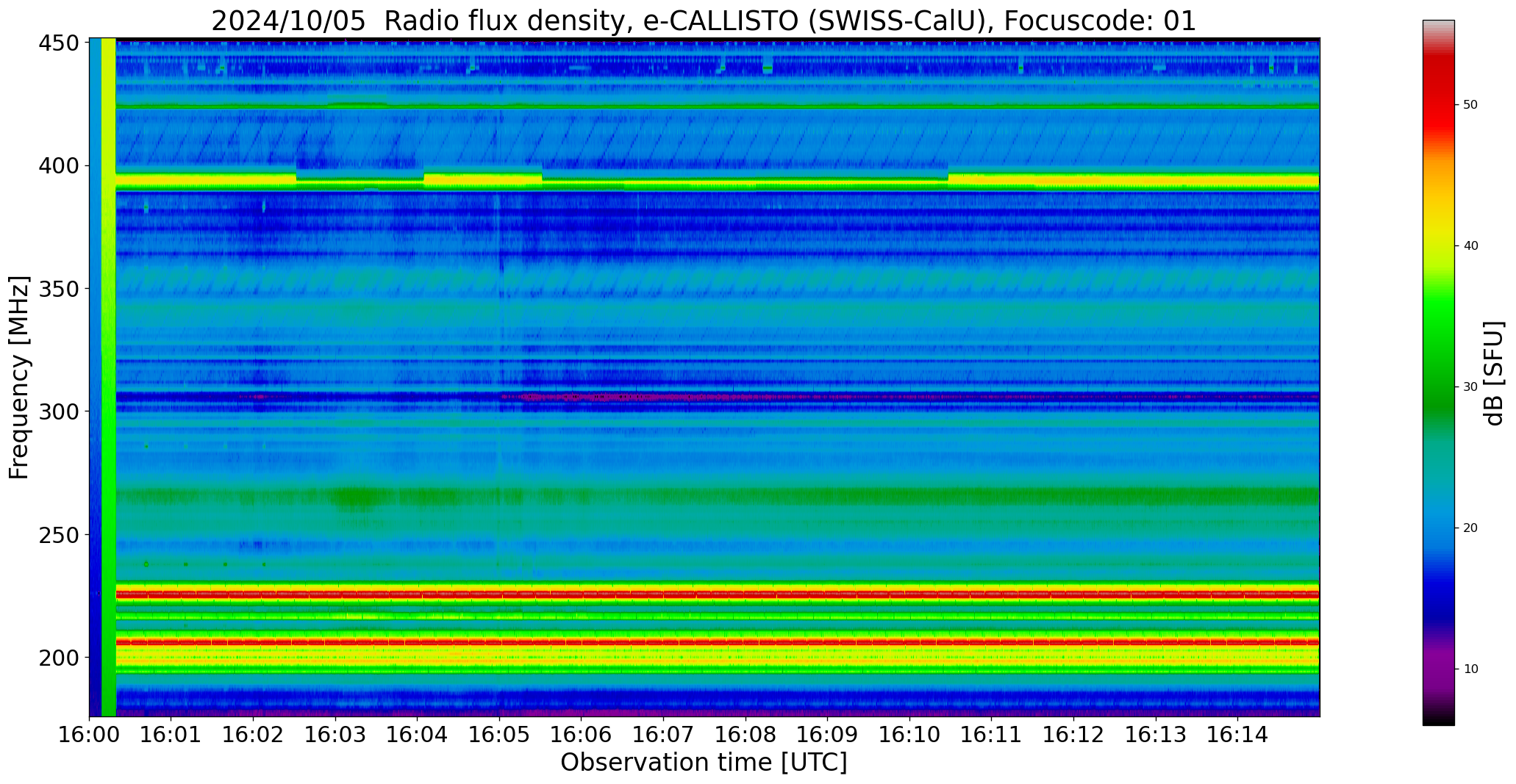The width and height of the screenshot is (1516, 784).
Task: Click the 16:01 time tick label
Action: [171, 734]
